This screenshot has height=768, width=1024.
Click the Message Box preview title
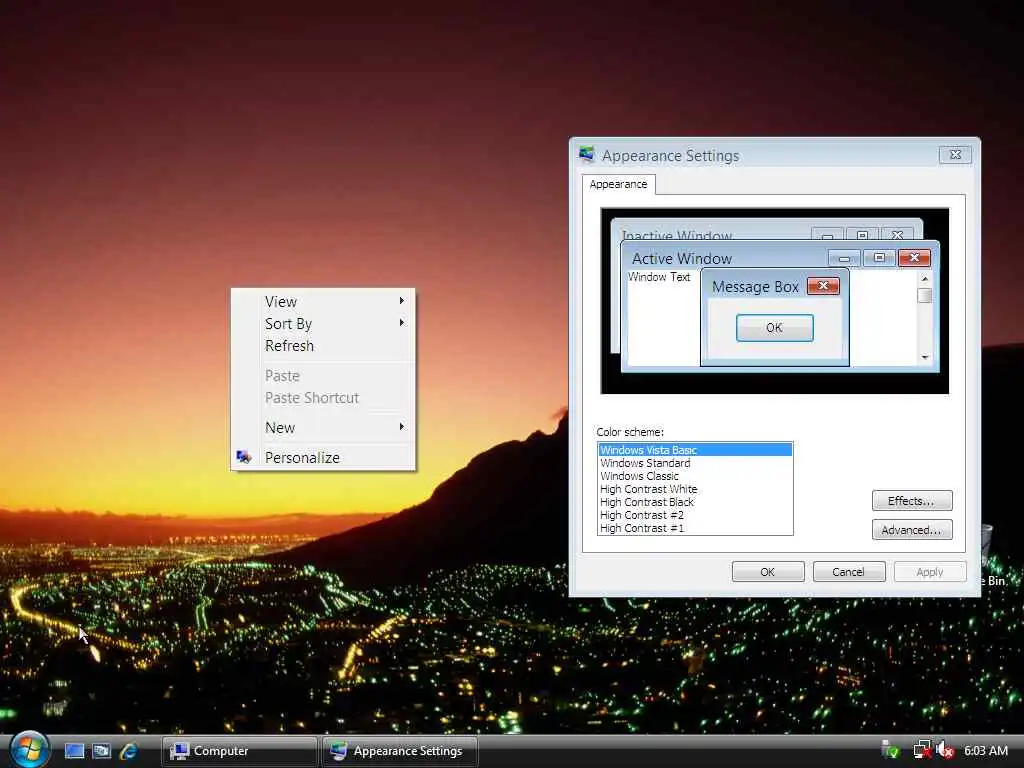click(x=756, y=287)
